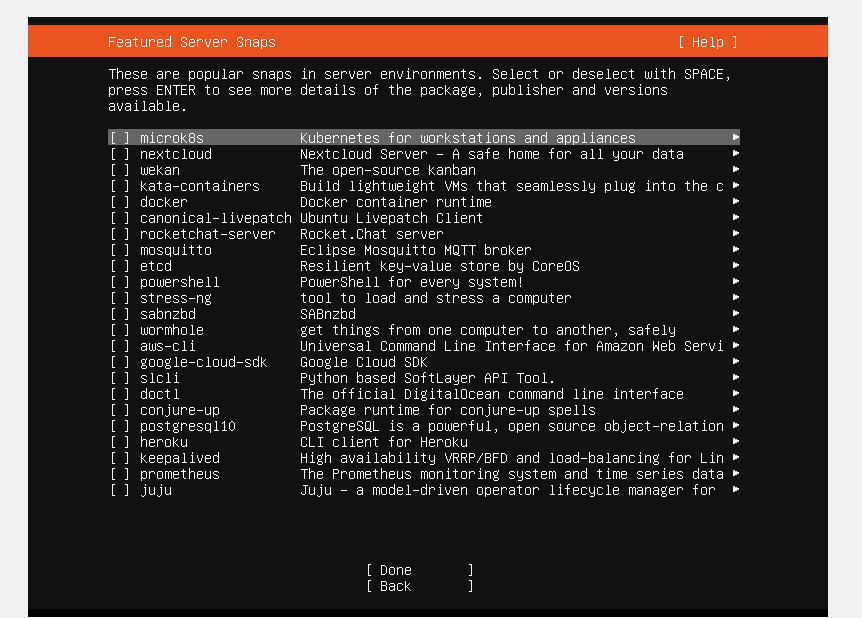The image size is (862, 618).
Task: Select the wormhole snap name
Action: pyautogui.click(x=172, y=330)
